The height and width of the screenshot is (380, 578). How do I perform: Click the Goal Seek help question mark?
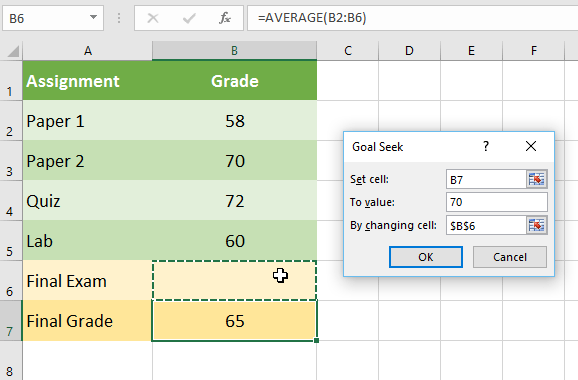(486, 146)
